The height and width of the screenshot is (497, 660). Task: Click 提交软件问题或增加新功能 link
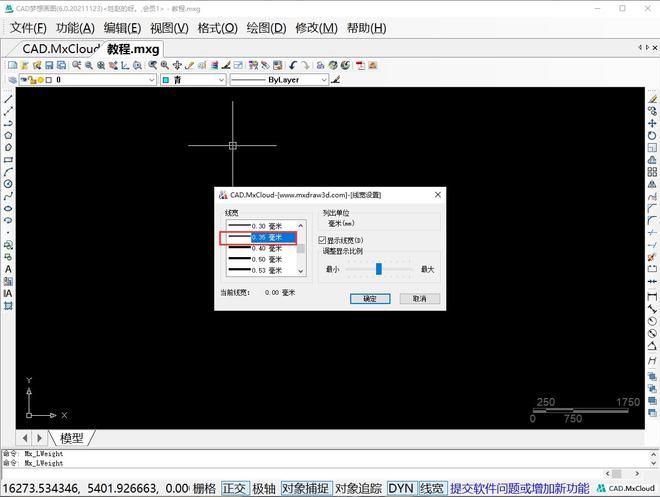coord(519,489)
